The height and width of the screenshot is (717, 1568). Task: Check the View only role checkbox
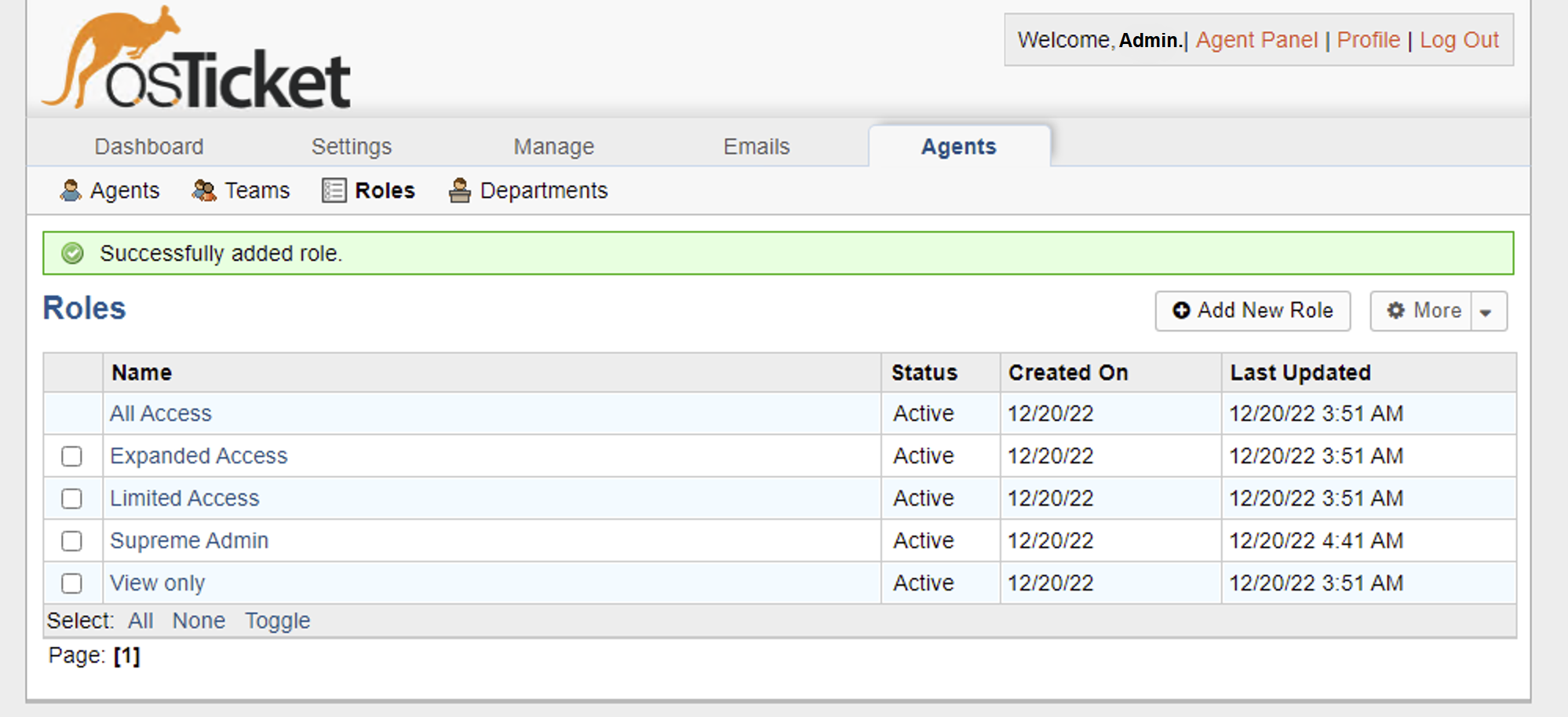pyautogui.click(x=71, y=583)
